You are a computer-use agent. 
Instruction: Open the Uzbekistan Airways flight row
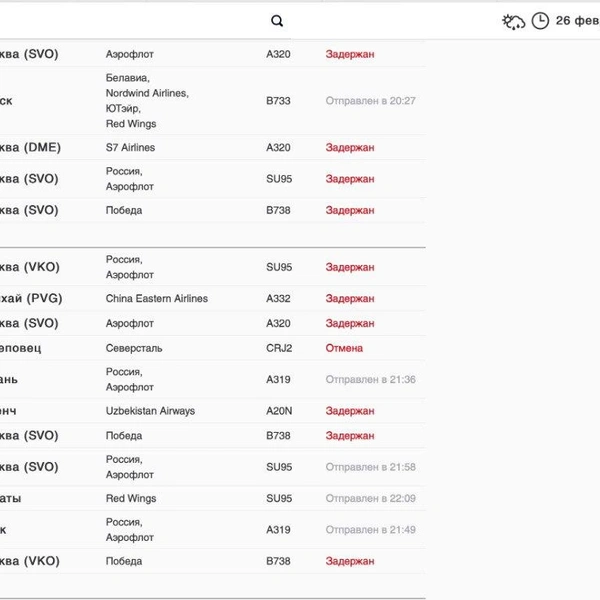[150, 411]
